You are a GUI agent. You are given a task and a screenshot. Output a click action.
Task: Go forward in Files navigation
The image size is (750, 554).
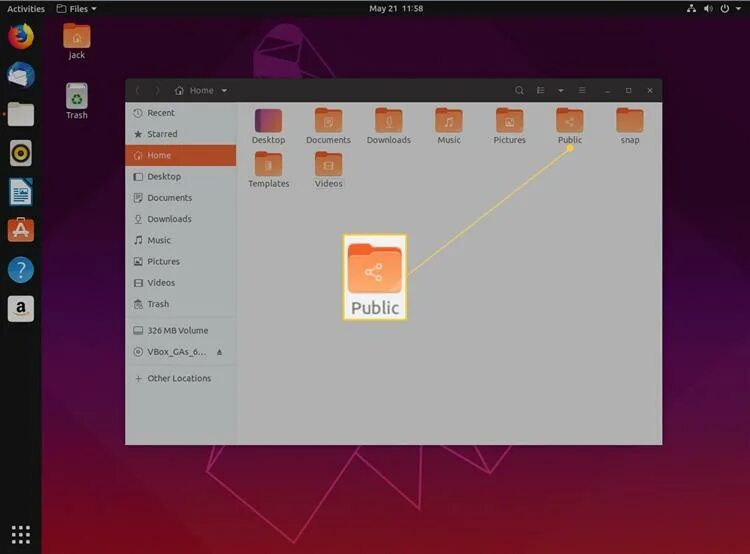(157, 90)
